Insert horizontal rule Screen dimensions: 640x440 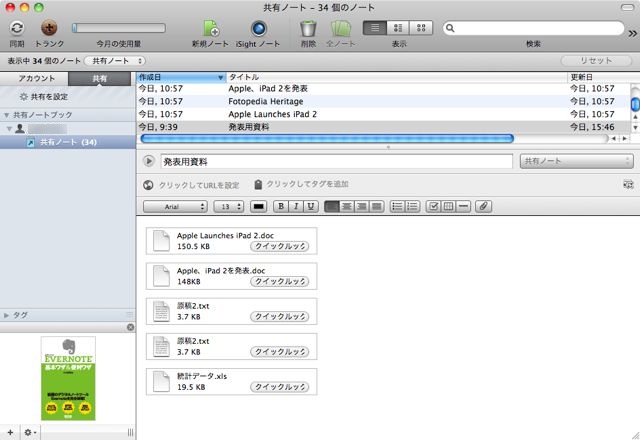463,207
